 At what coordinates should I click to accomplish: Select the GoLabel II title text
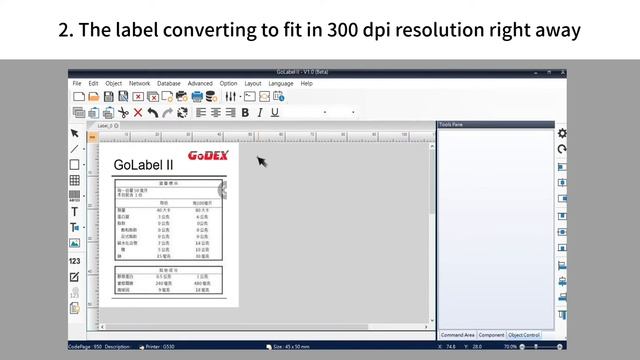(x=143, y=165)
